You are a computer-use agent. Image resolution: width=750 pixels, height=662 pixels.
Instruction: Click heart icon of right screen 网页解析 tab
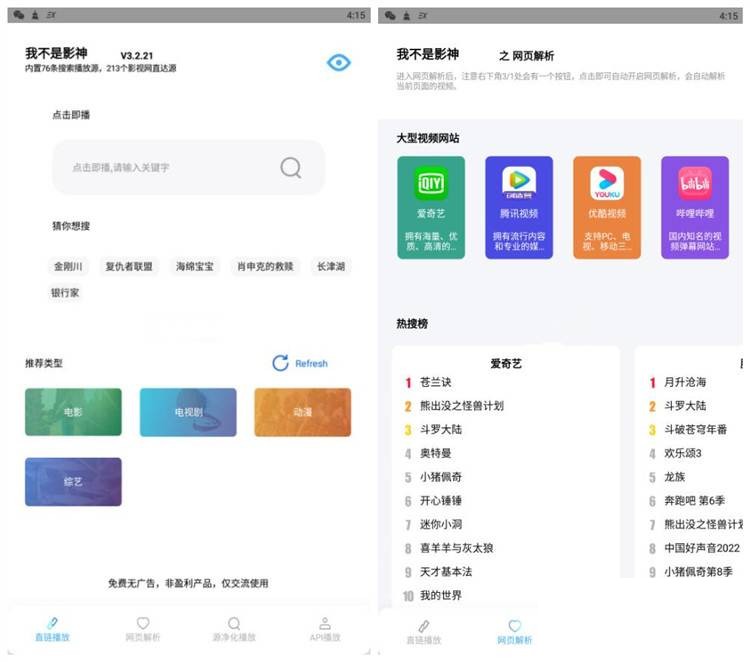click(515, 626)
